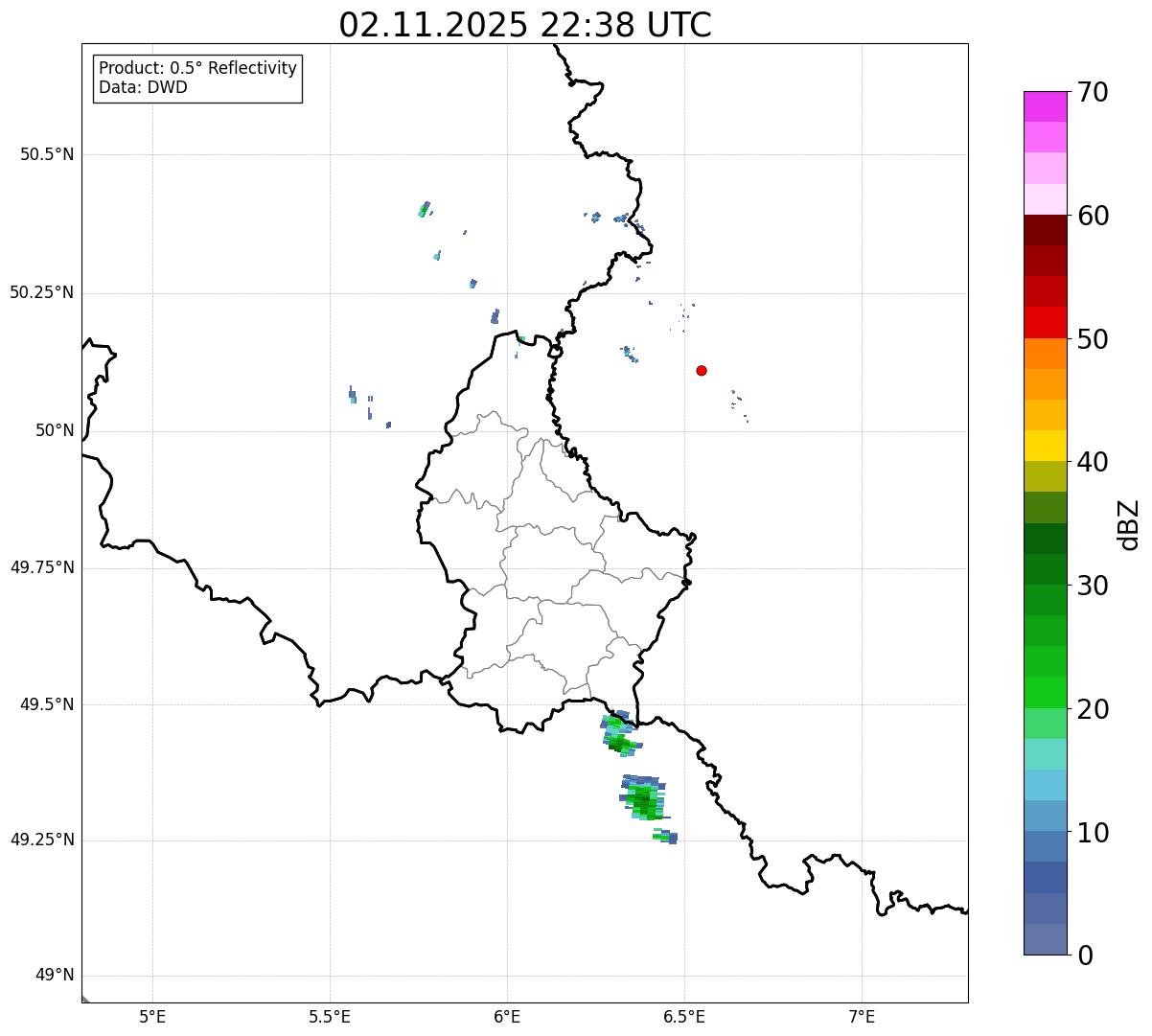The width and height of the screenshot is (1152, 1036).
Task: Click the 6°E longitude label
Action: coord(507,1017)
